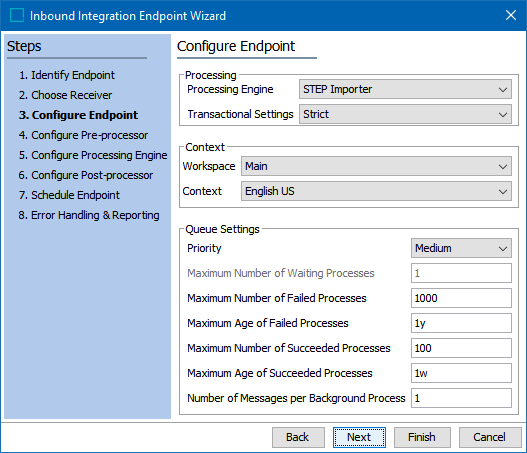Click the wizard window icon in title bar
Viewport: 527px width, 453px height.
point(16,15)
